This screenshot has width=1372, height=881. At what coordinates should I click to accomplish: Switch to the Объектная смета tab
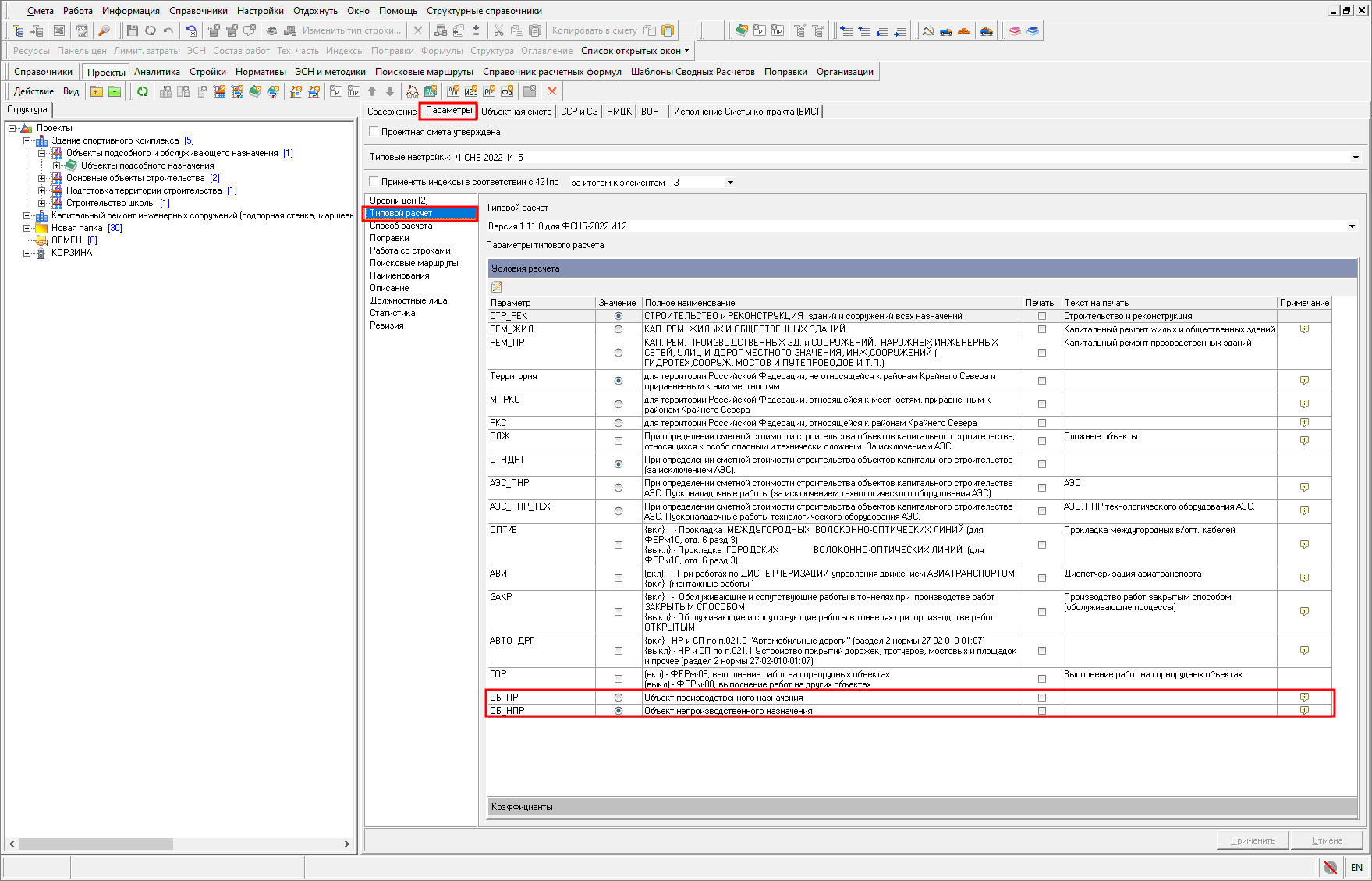point(516,112)
